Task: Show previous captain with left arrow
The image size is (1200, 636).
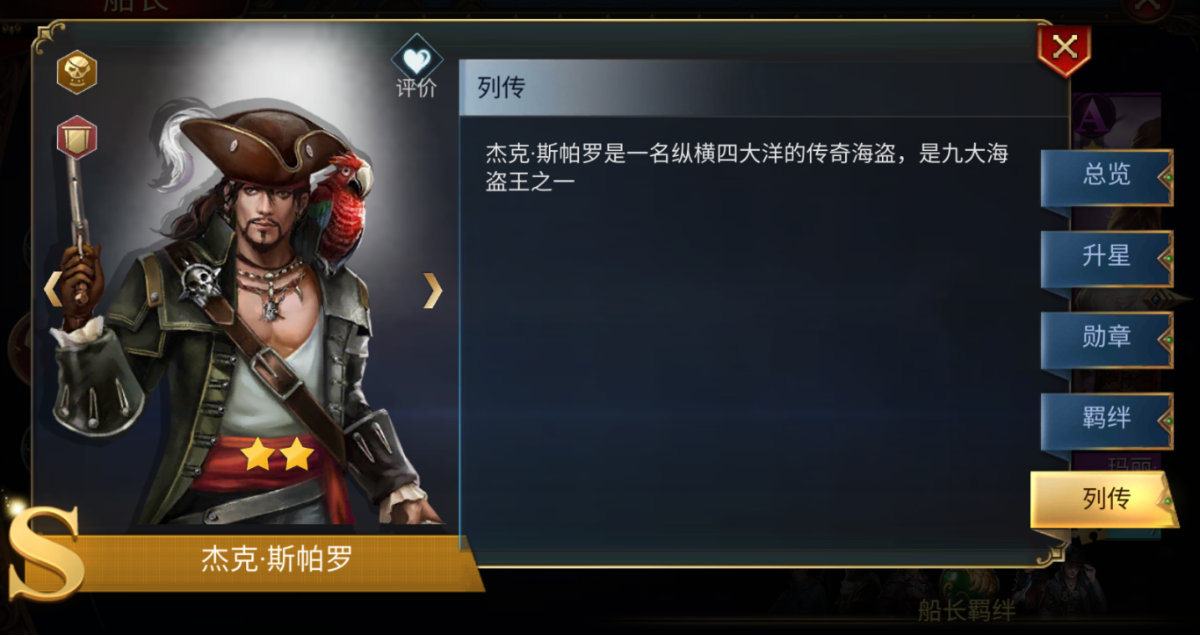Action: [52, 289]
